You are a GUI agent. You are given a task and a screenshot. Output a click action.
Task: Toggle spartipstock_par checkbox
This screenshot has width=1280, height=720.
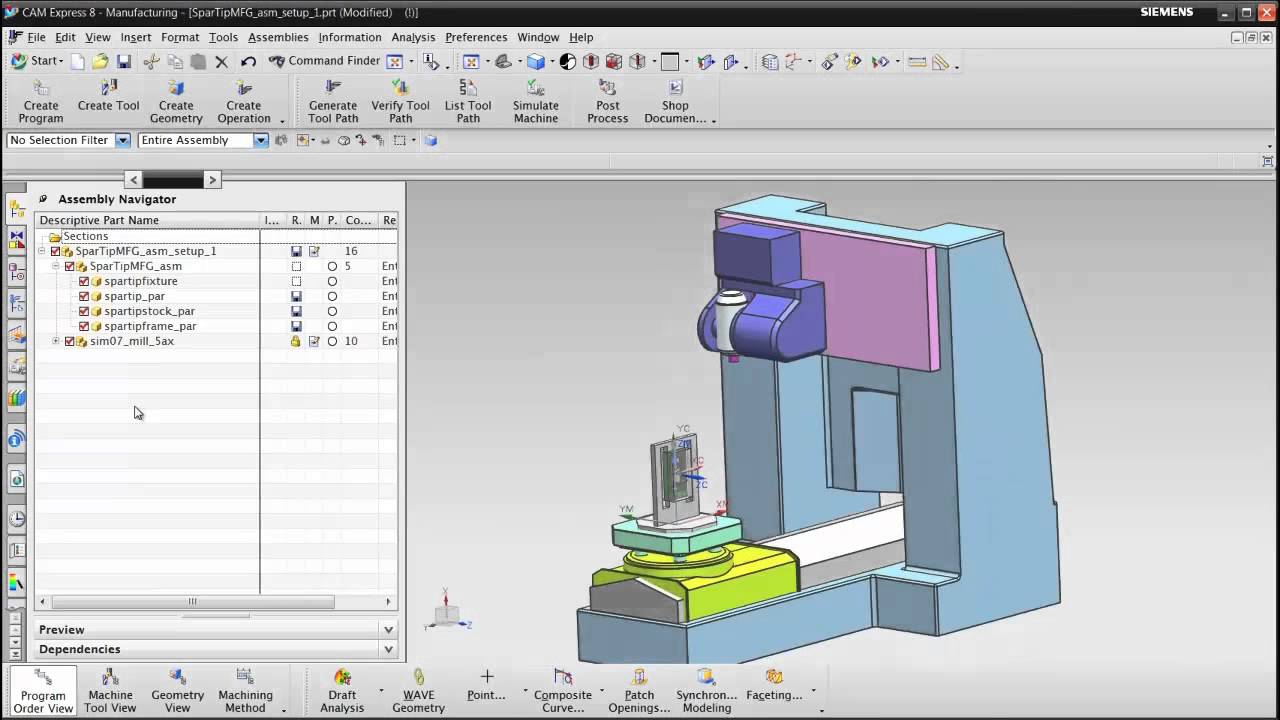[x=84, y=311]
